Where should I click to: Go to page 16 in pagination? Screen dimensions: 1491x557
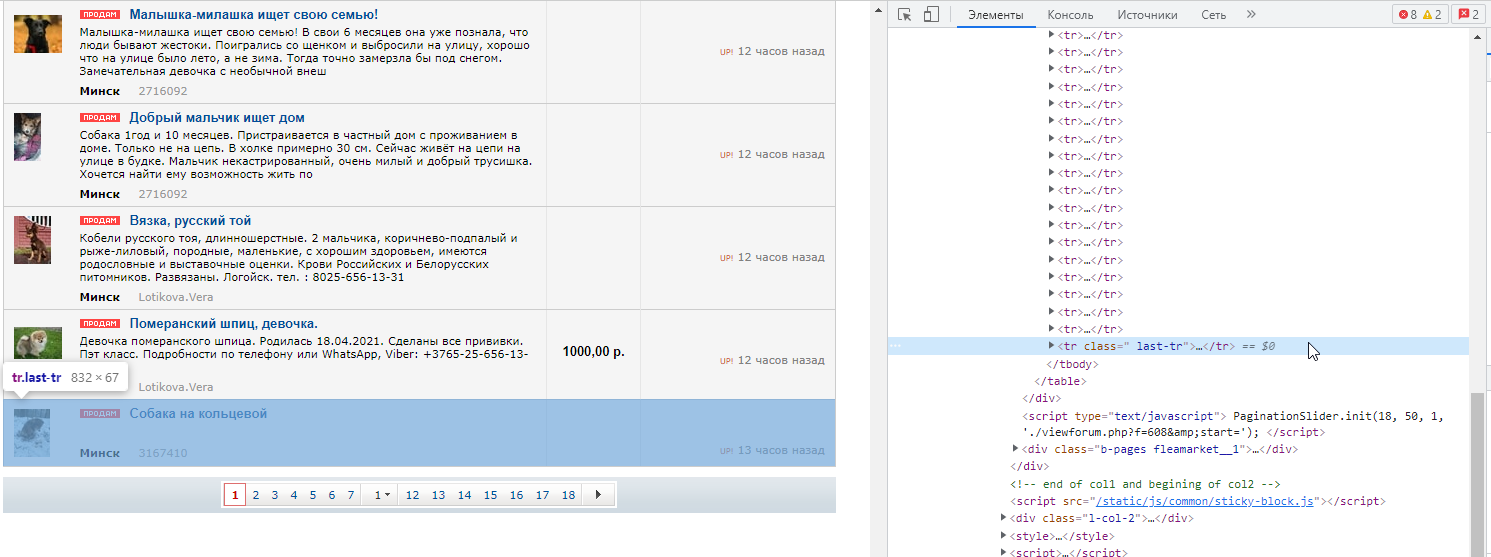click(516, 495)
